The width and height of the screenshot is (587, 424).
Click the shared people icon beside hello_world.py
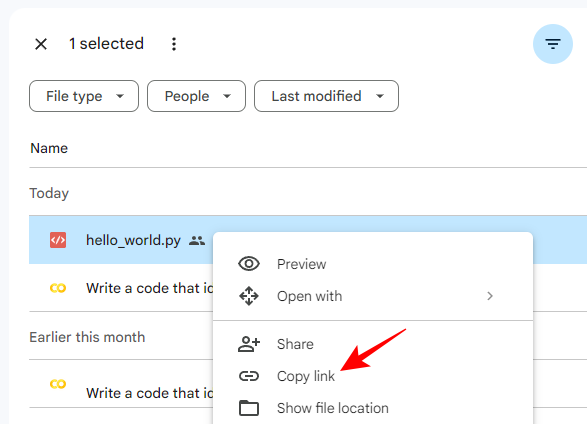coord(197,240)
